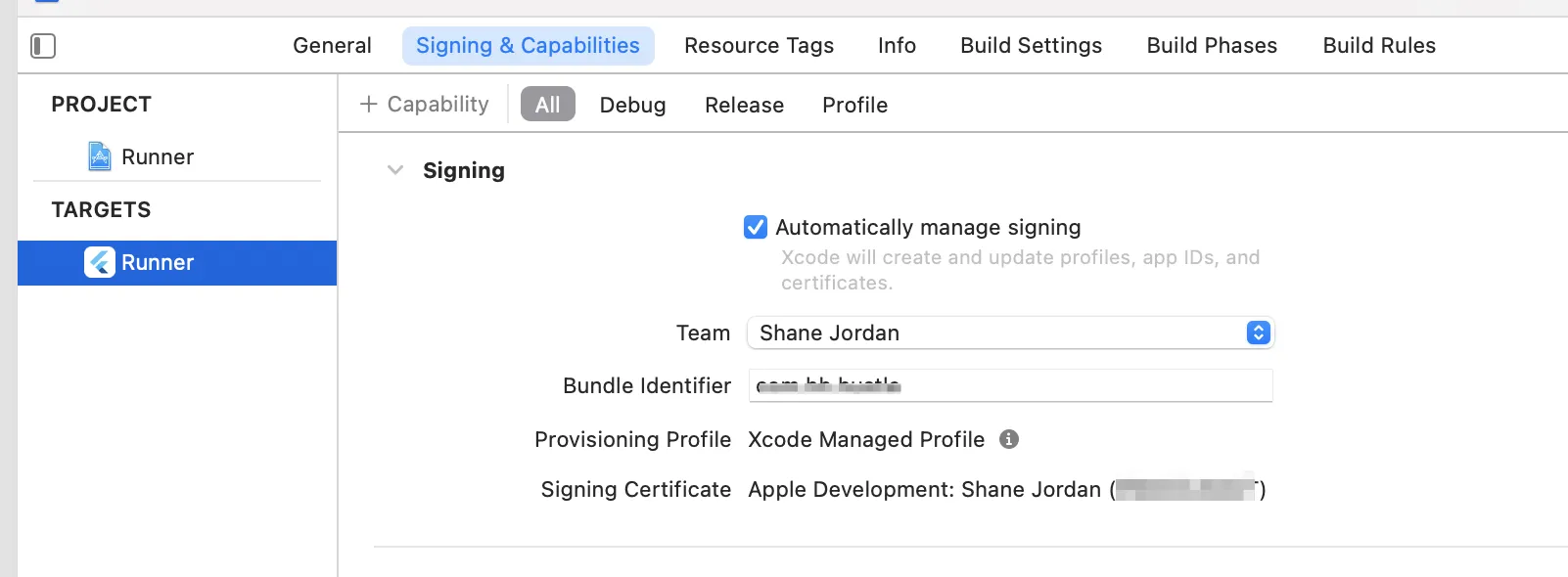Filter capabilities by Debug
The image size is (1568, 577).
coord(632,105)
